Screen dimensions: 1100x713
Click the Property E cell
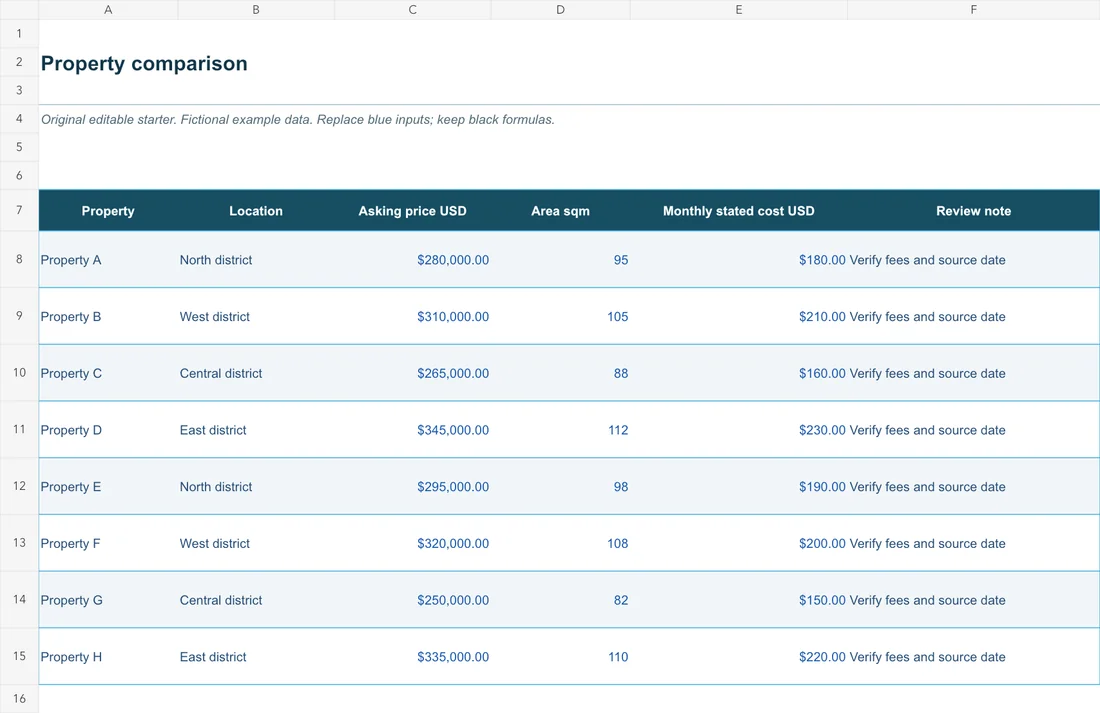click(108, 487)
